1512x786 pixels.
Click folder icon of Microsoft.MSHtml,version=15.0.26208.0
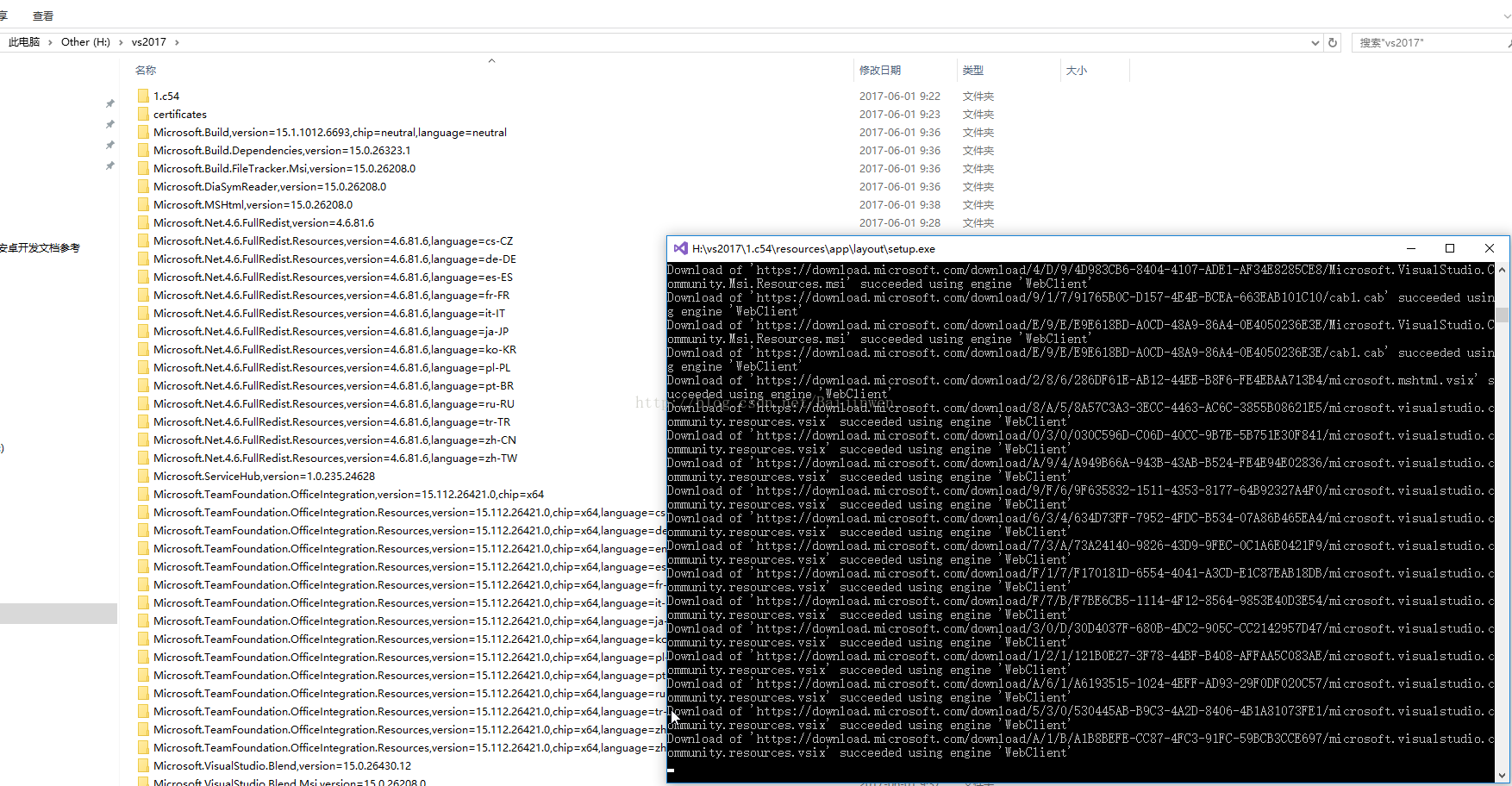click(x=143, y=204)
